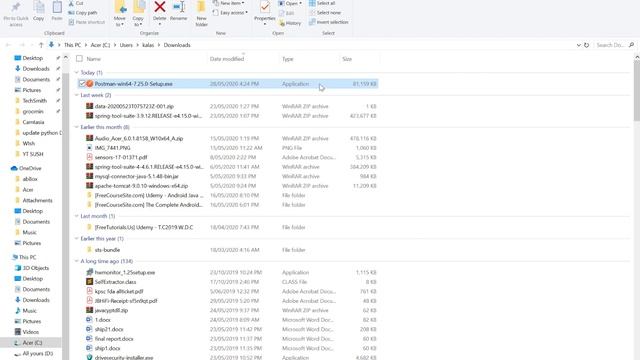Viewport: 640px width, 360px height.
Task: Click the Copy icon in Clipboard group
Action: 39,7
